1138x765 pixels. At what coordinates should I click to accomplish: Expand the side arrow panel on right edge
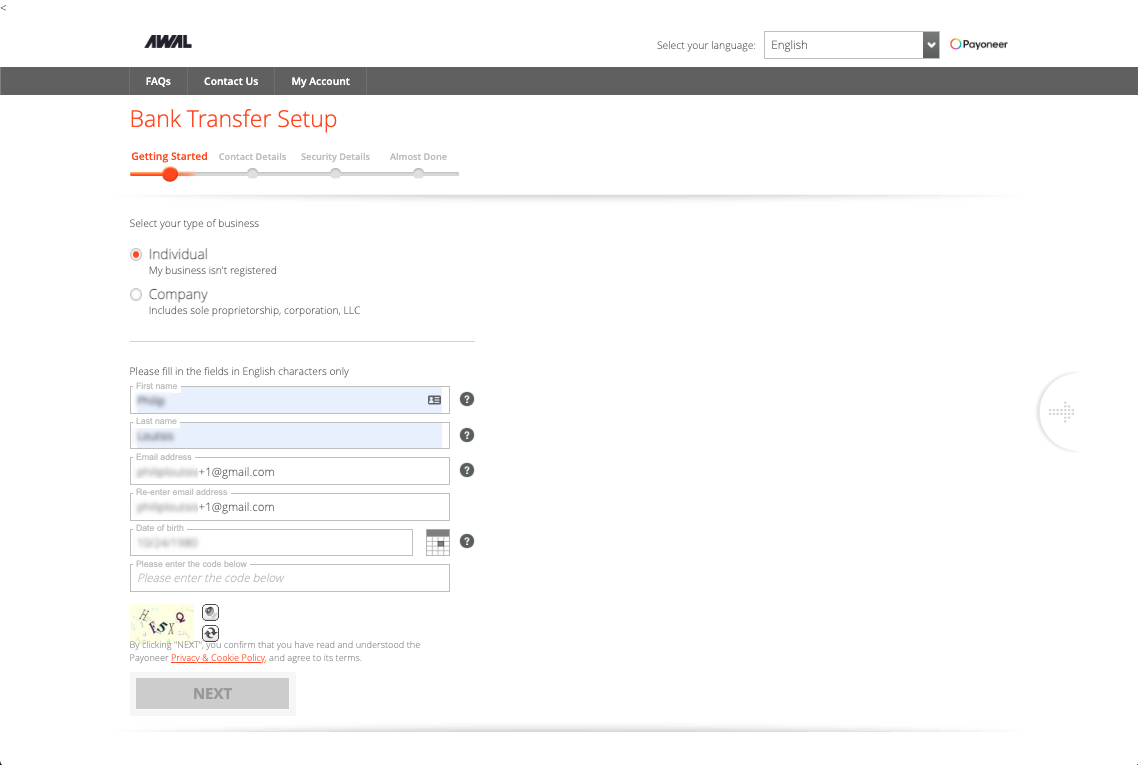(1061, 412)
